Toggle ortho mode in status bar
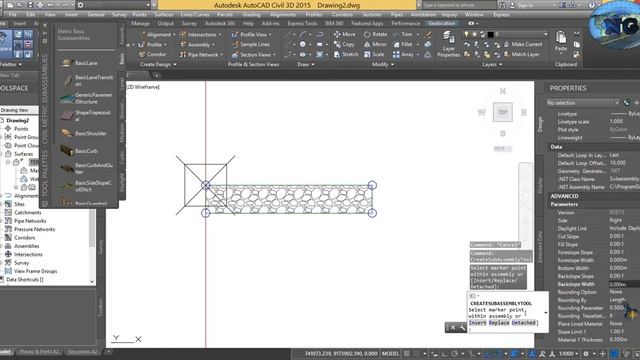Screen dimensions: 640x360 pos(444,353)
